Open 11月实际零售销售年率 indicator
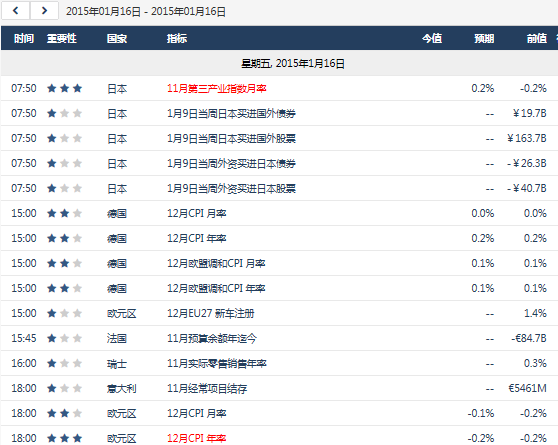558x445 pixels. [x=217, y=363]
